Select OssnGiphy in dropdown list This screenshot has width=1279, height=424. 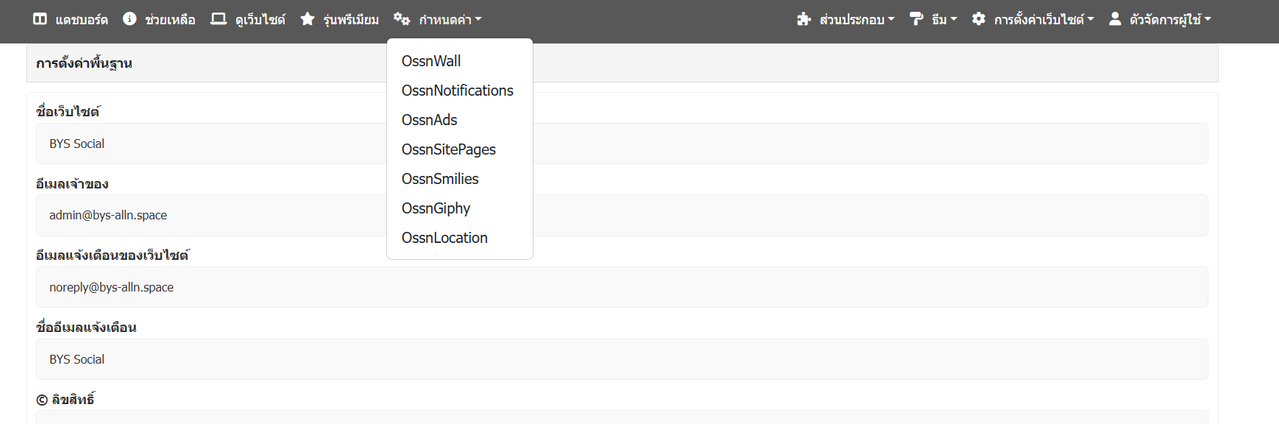pos(435,209)
